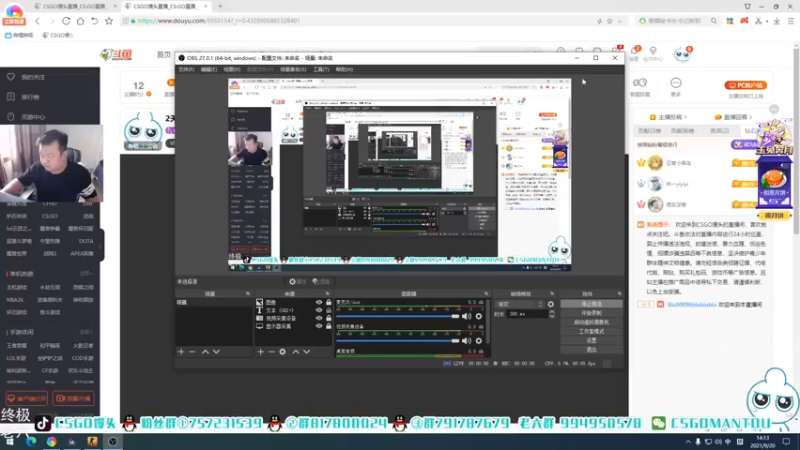This screenshot has height=450, width=800.
Task: Open the More (three dots) streamer option
Action: click(676, 86)
